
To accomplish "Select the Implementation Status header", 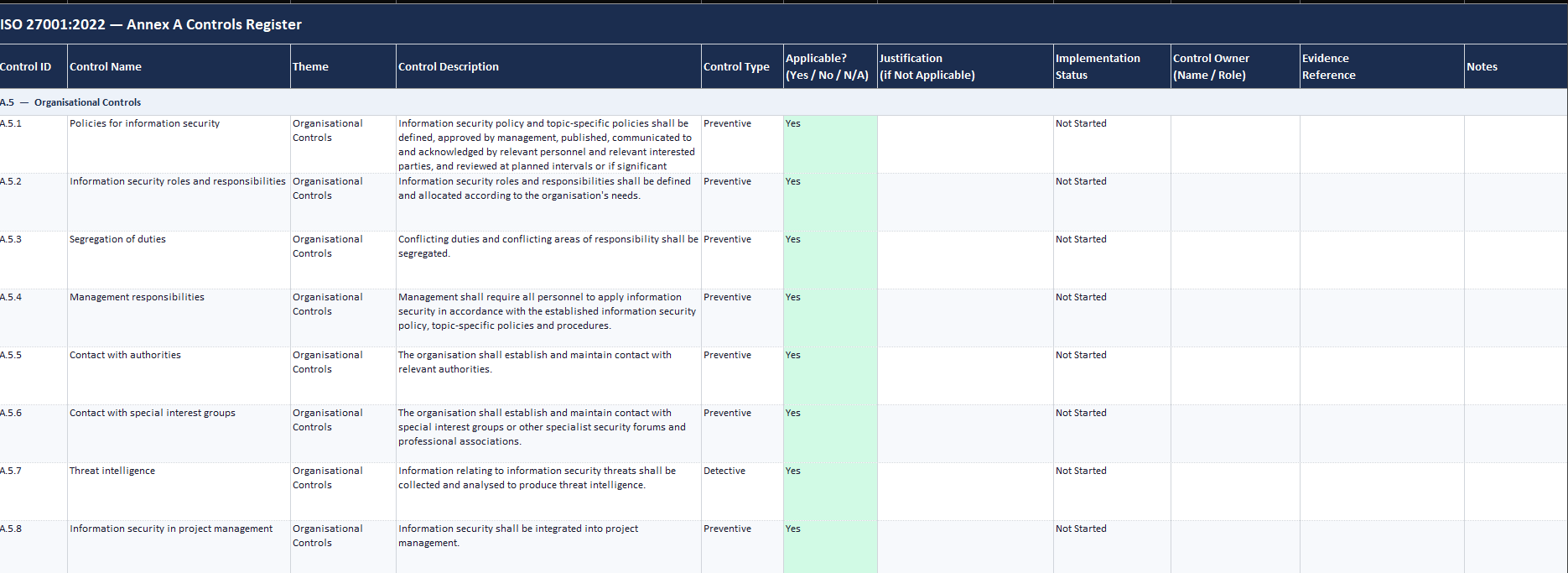I will (1112, 66).
